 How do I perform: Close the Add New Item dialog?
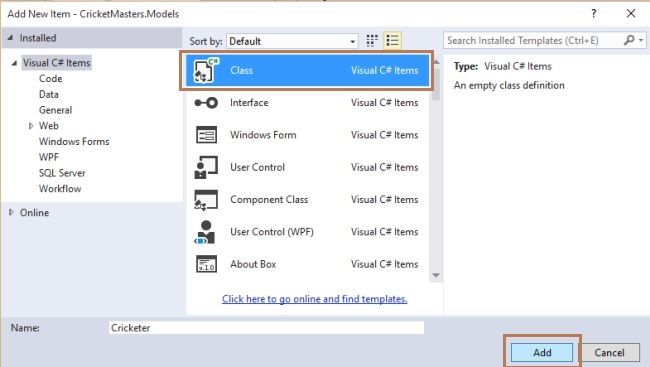click(x=631, y=13)
